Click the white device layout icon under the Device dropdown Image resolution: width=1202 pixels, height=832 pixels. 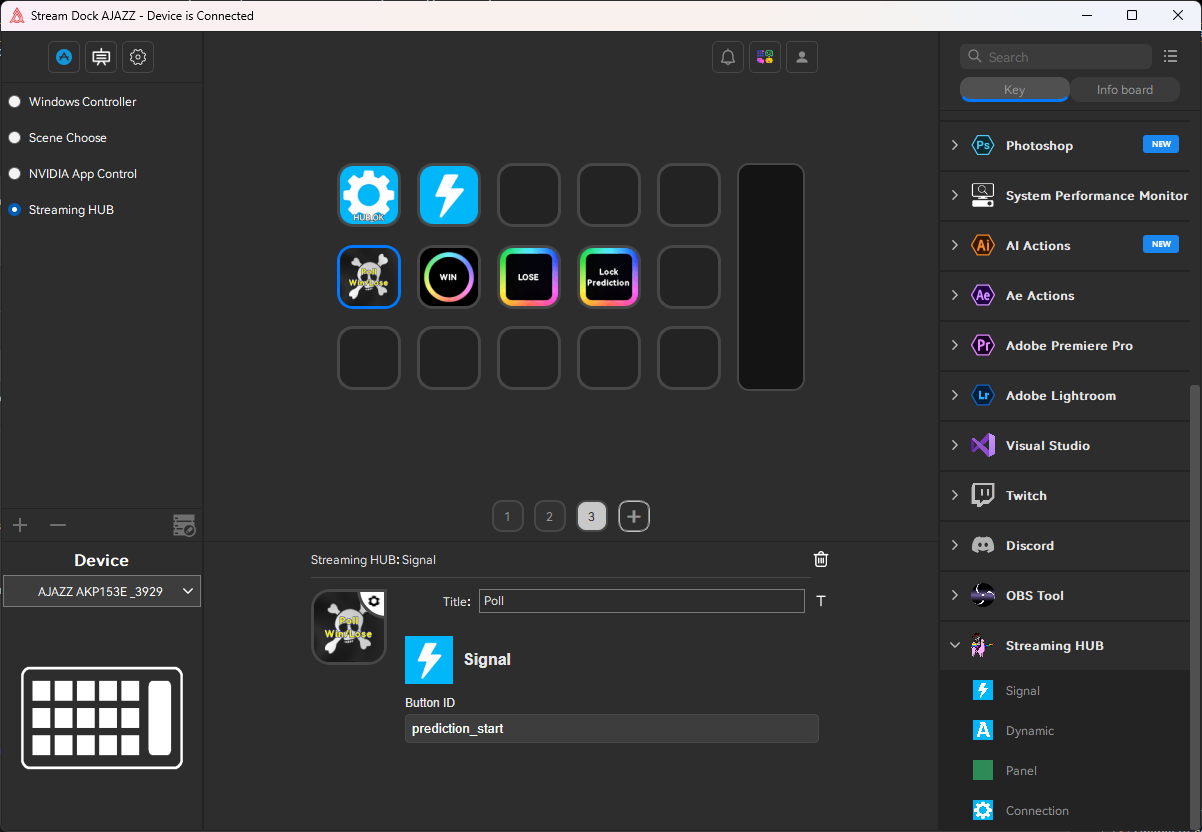pyautogui.click(x=102, y=718)
